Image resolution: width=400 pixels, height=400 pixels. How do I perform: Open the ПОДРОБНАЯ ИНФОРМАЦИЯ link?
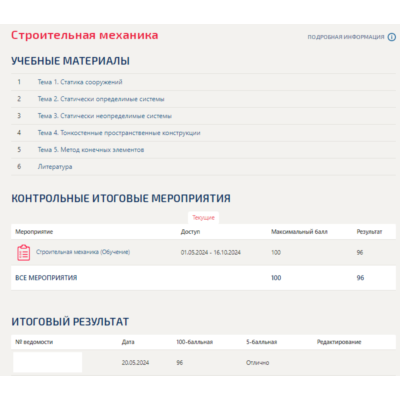pyautogui.click(x=346, y=37)
